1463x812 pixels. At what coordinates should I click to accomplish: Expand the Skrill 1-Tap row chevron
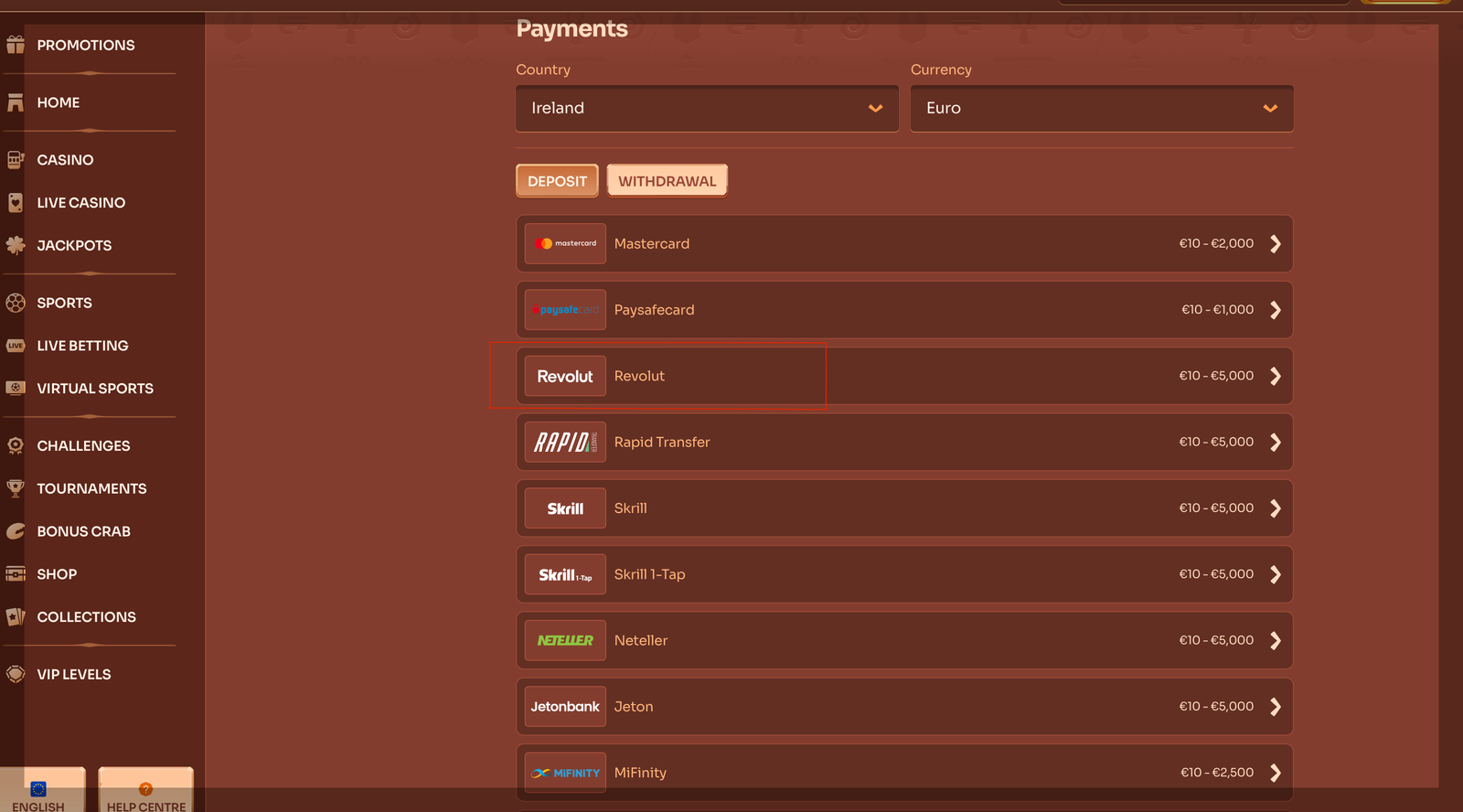(x=1276, y=574)
